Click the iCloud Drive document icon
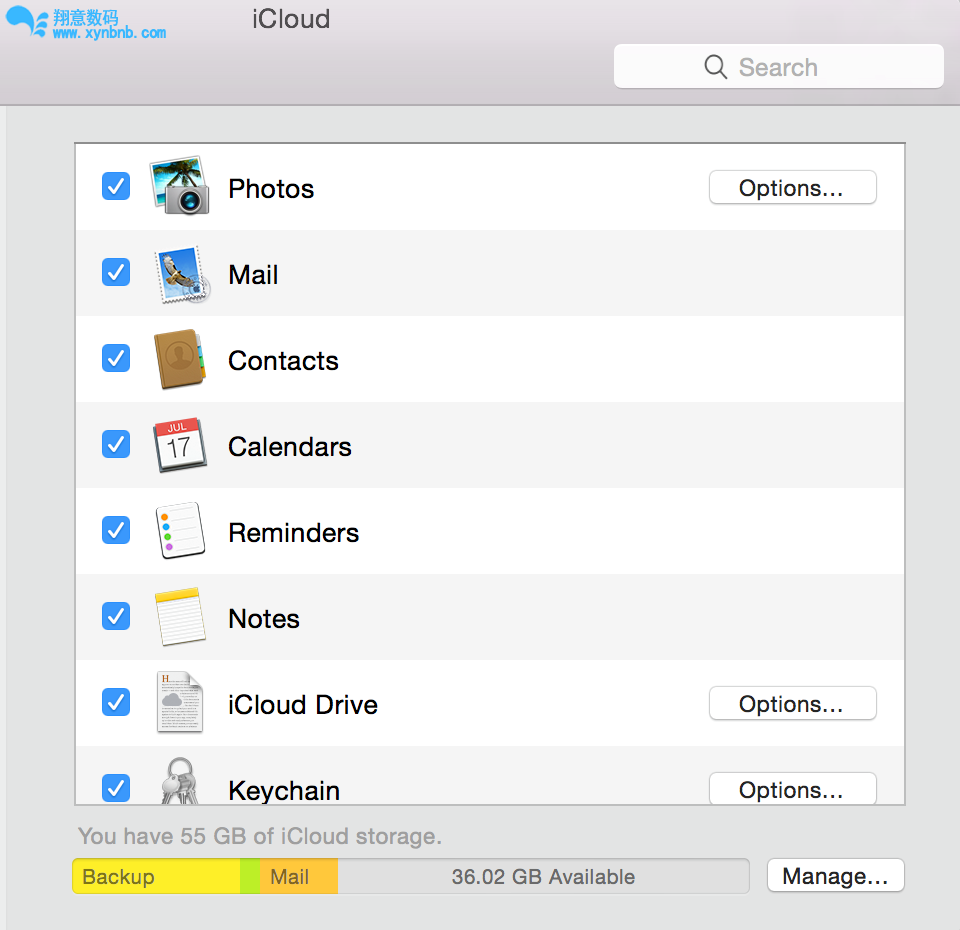960x930 pixels. (179, 702)
